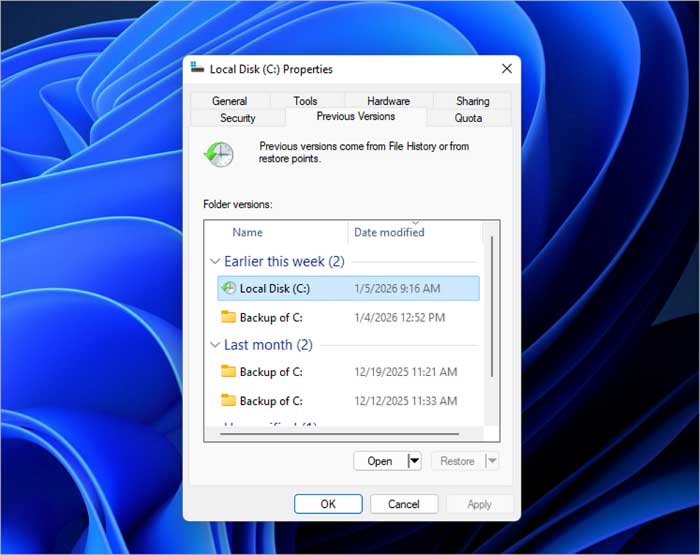Switch to the Hardware tab
The height and width of the screenshot is (555, 700).
(x=388, y=101)
